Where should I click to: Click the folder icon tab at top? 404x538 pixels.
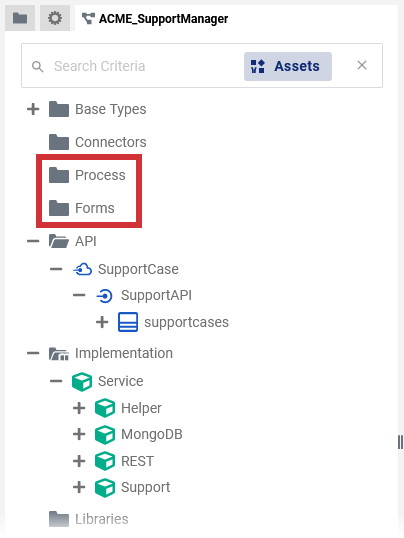tap(20, 18)
